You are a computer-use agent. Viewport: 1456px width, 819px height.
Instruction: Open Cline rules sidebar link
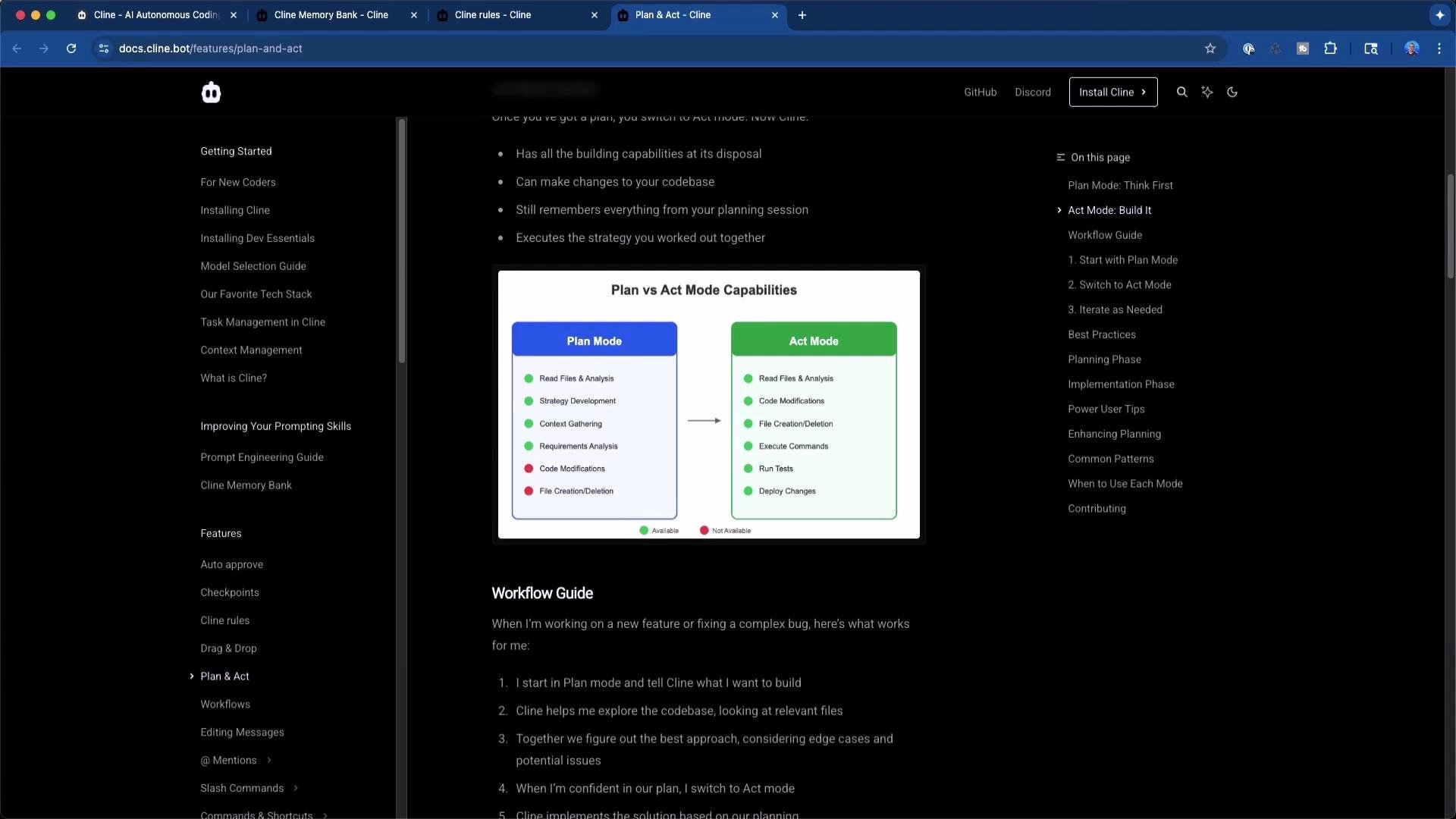pyautogui.click(x=224, y=621)
